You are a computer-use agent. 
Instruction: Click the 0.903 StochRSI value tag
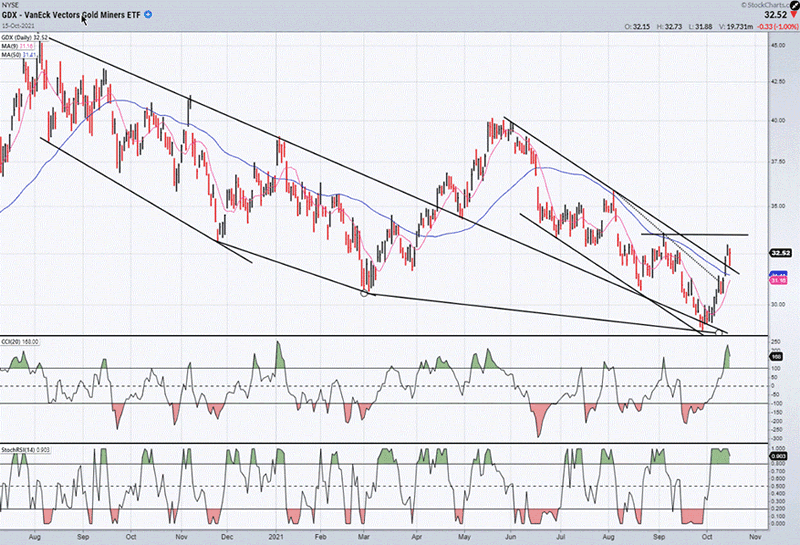point(778,456)
